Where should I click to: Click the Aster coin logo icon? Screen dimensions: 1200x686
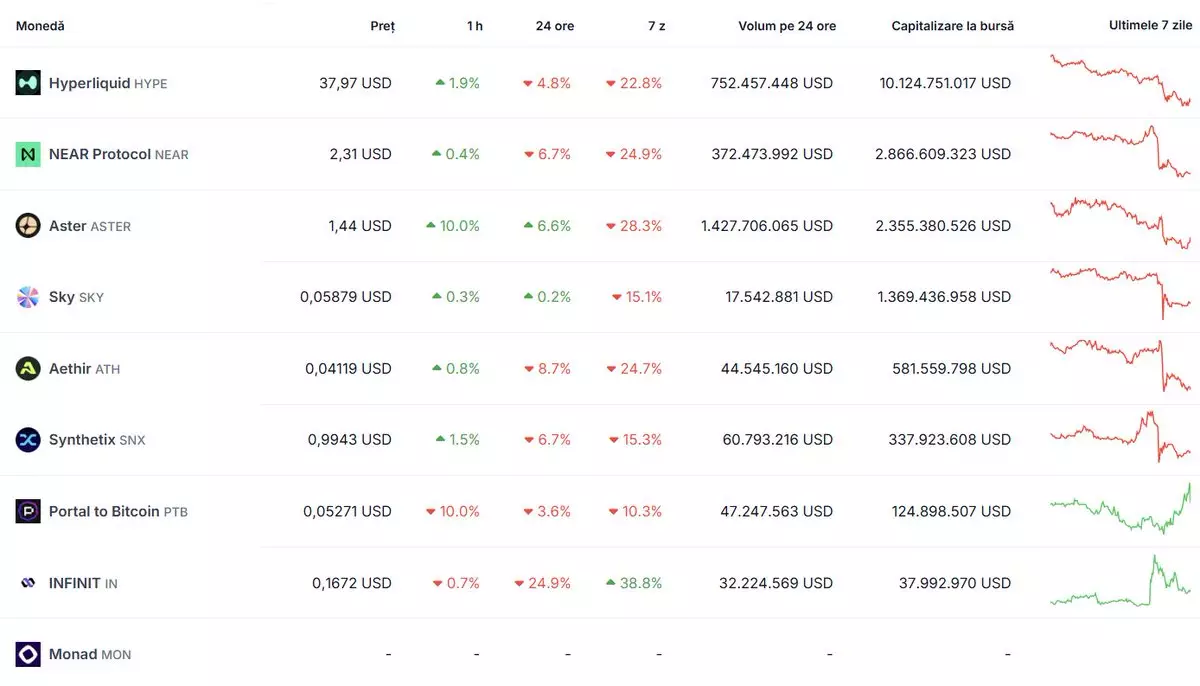28,226
